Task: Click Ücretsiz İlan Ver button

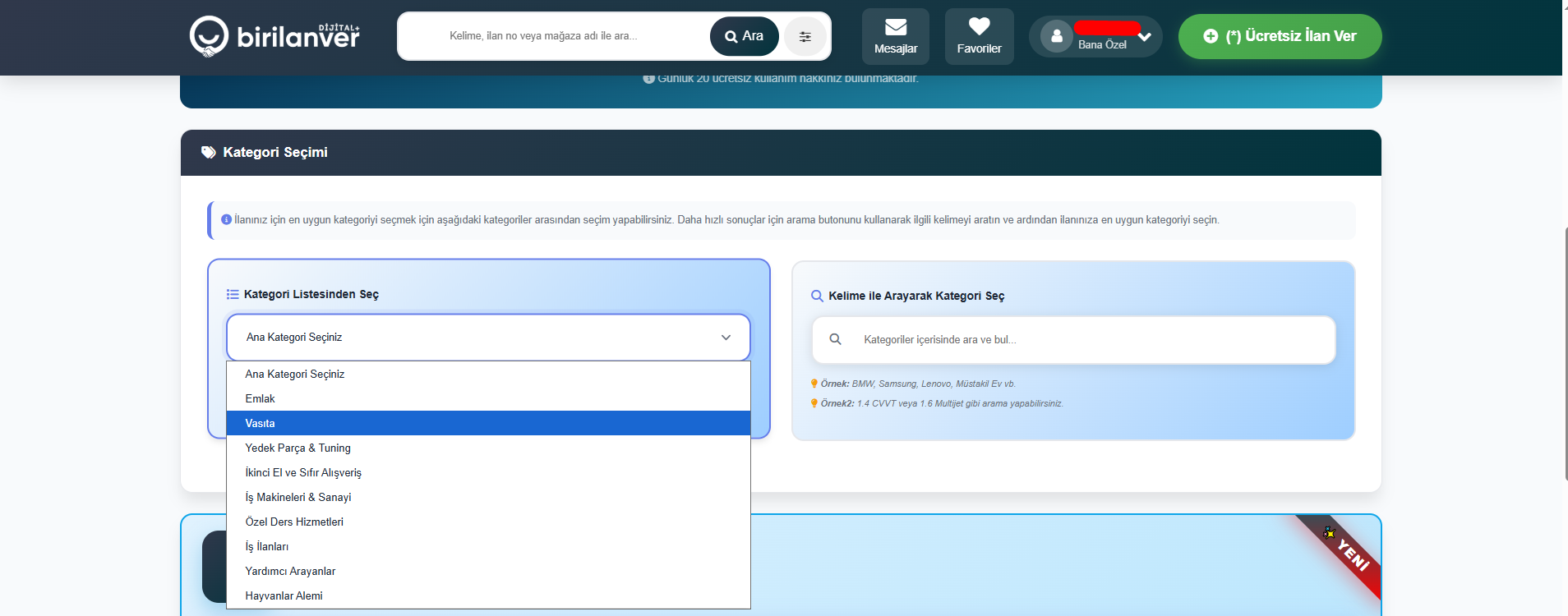Action: 1280,36
